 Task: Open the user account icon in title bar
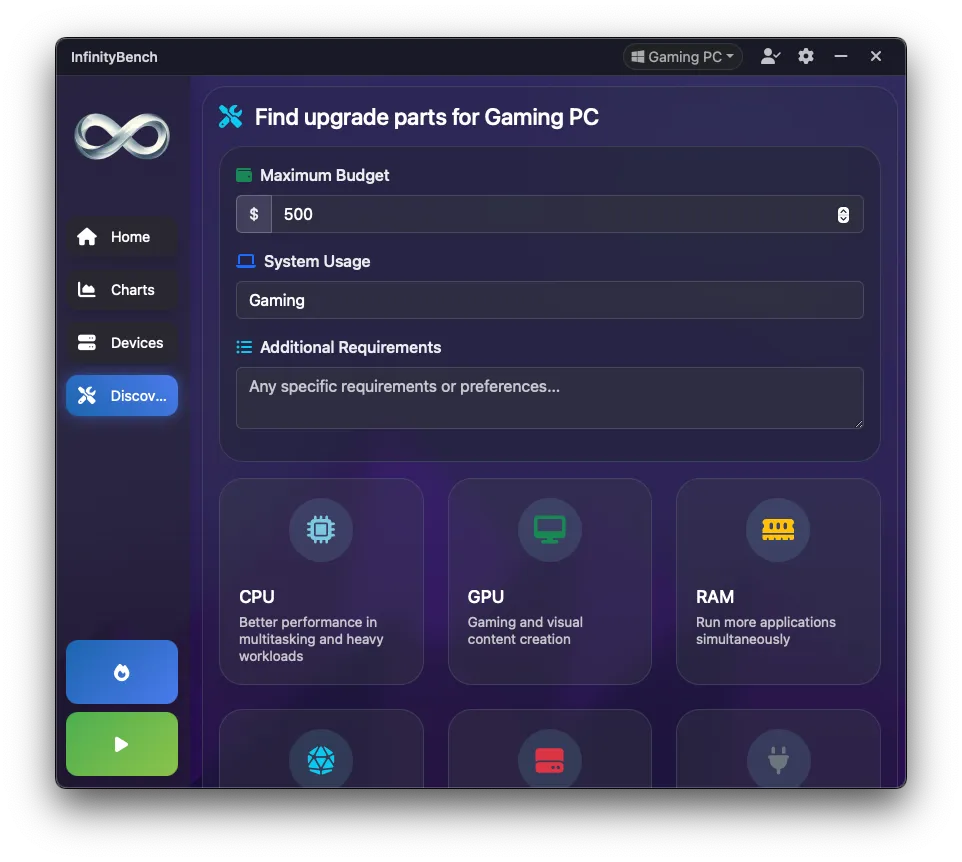click(x=769, y=57)
